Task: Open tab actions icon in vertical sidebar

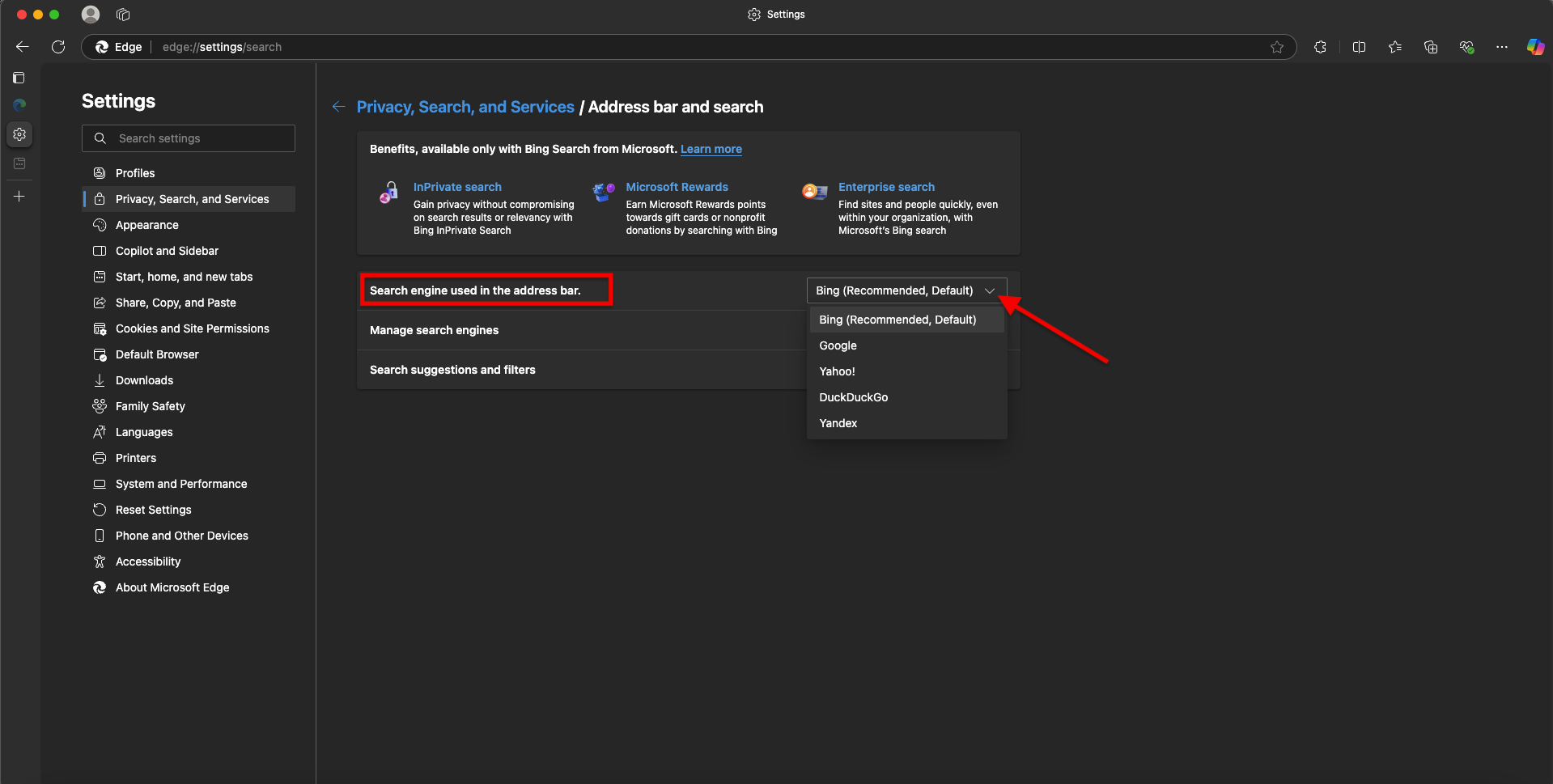Action: 19,78
